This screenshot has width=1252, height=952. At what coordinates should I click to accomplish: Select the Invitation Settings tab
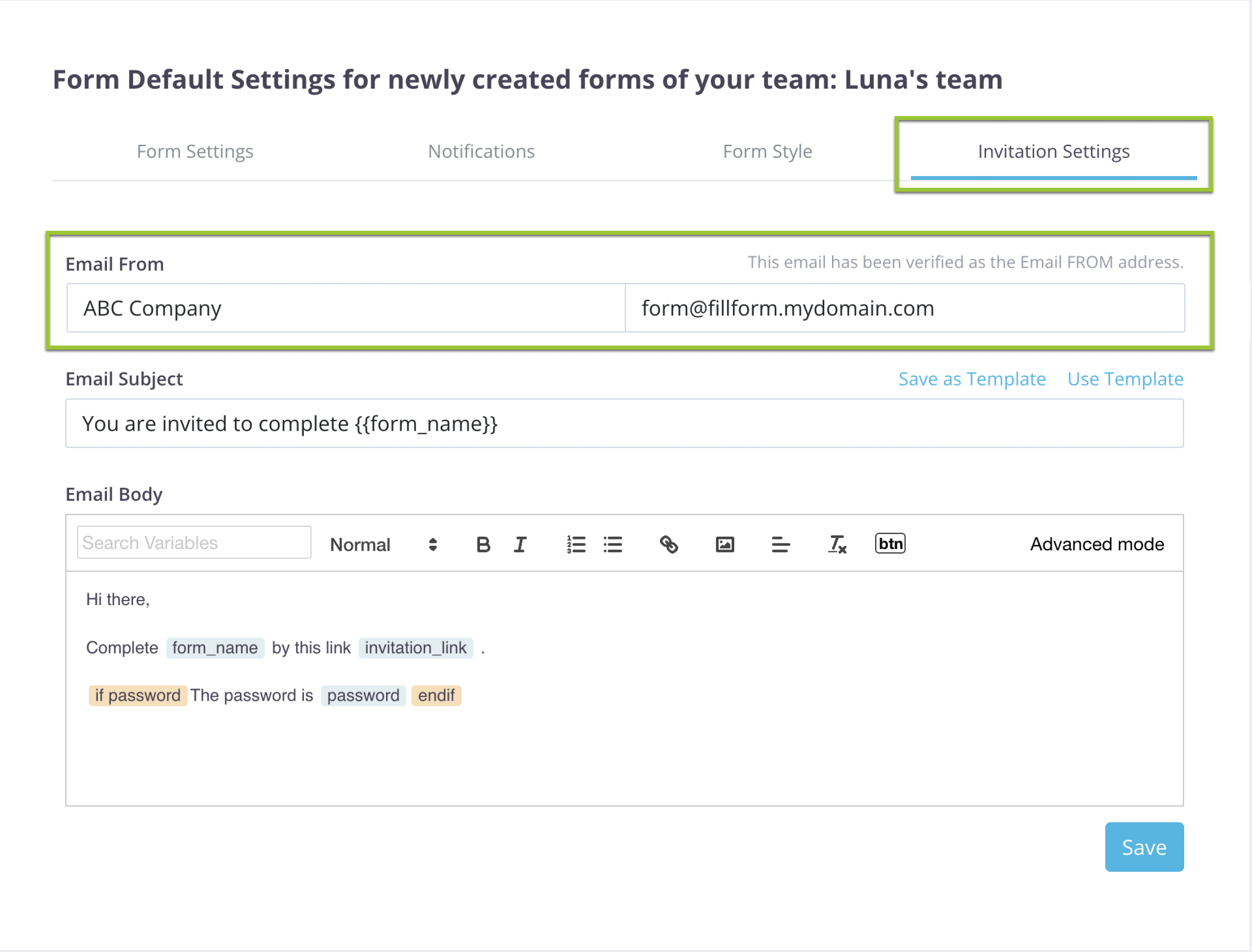tap(1053, 151)
